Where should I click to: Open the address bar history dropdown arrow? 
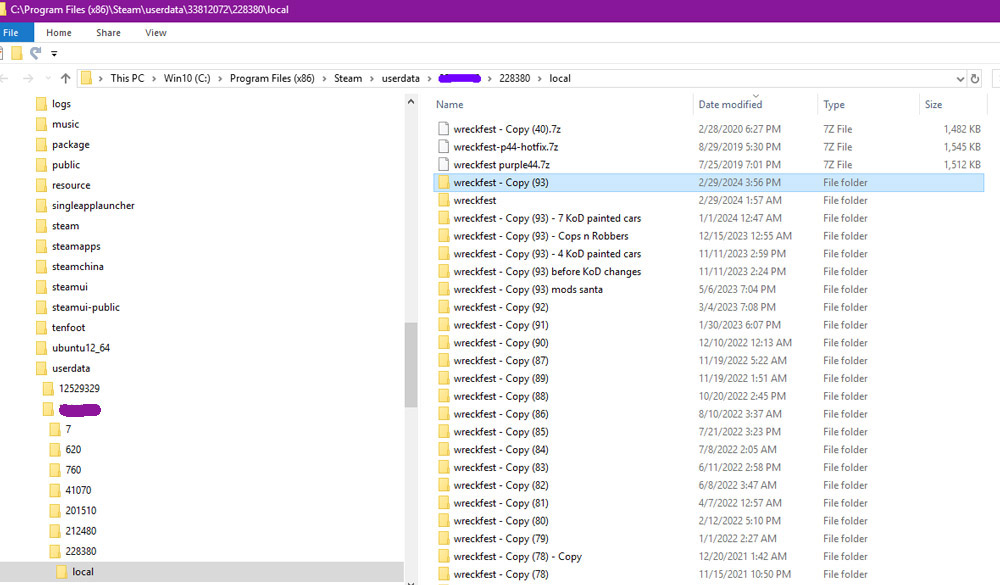point(960,79)
